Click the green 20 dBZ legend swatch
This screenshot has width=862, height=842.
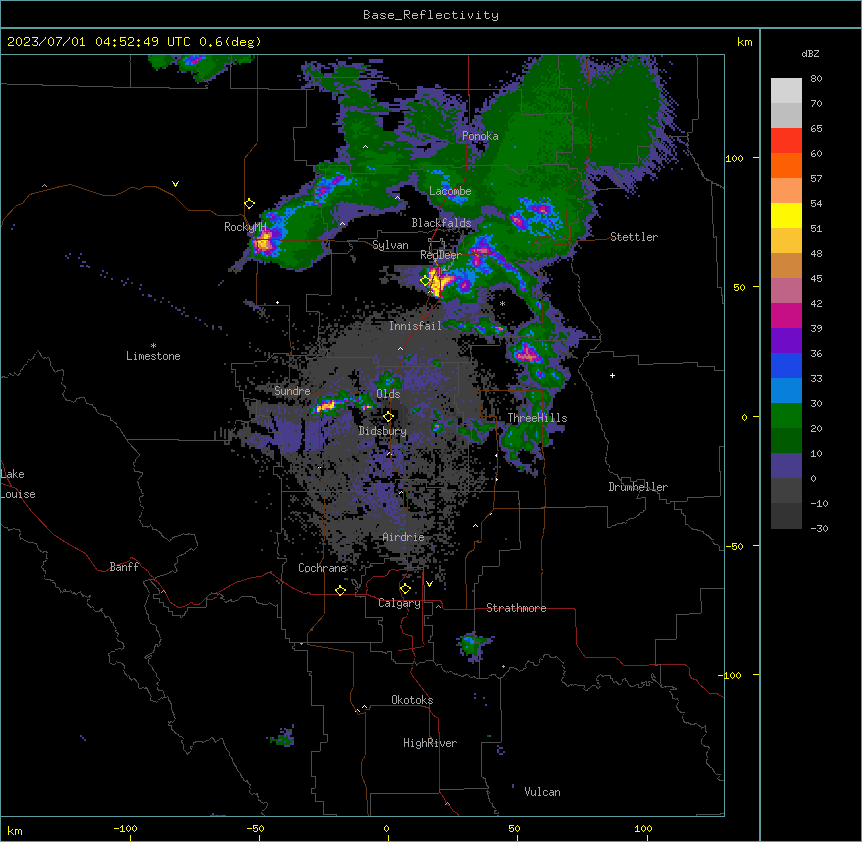click(786, 416)
